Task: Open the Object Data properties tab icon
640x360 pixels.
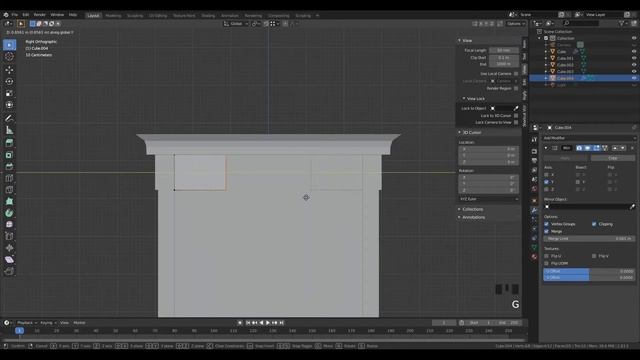Action: pos(534,248)
